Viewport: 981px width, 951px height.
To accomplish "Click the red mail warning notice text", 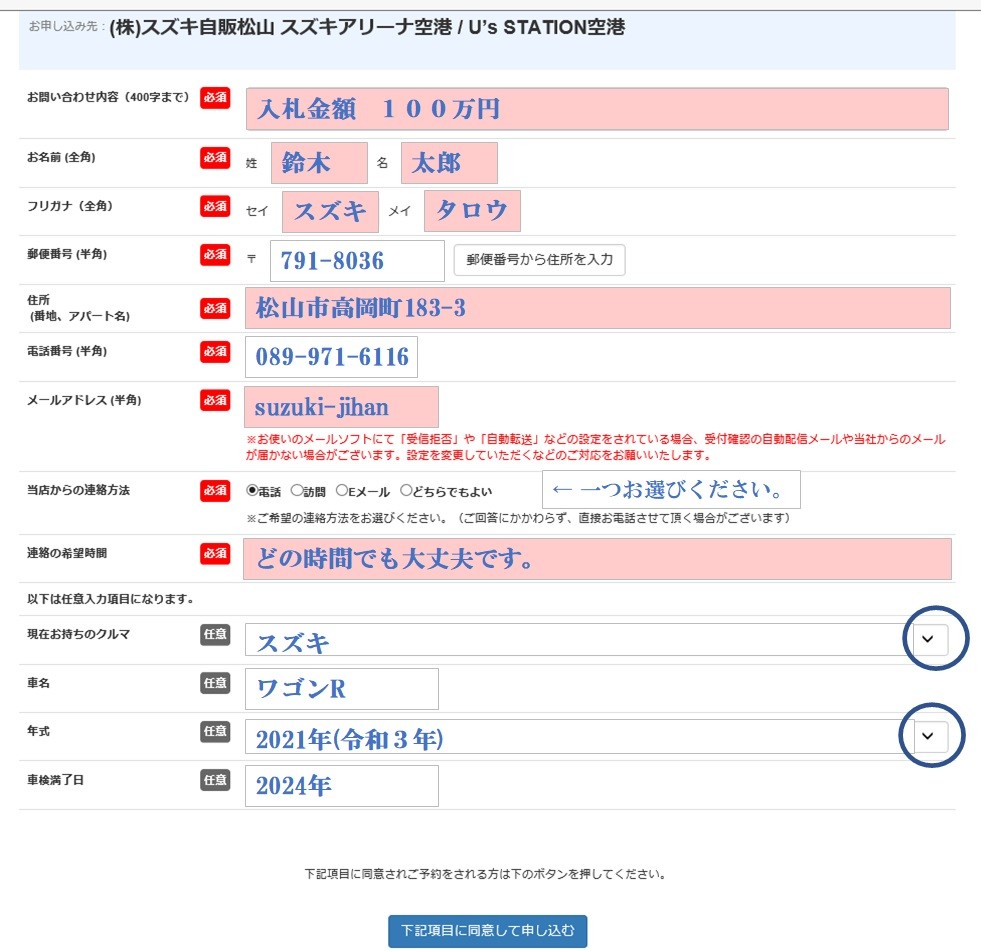I will point(595,447).
